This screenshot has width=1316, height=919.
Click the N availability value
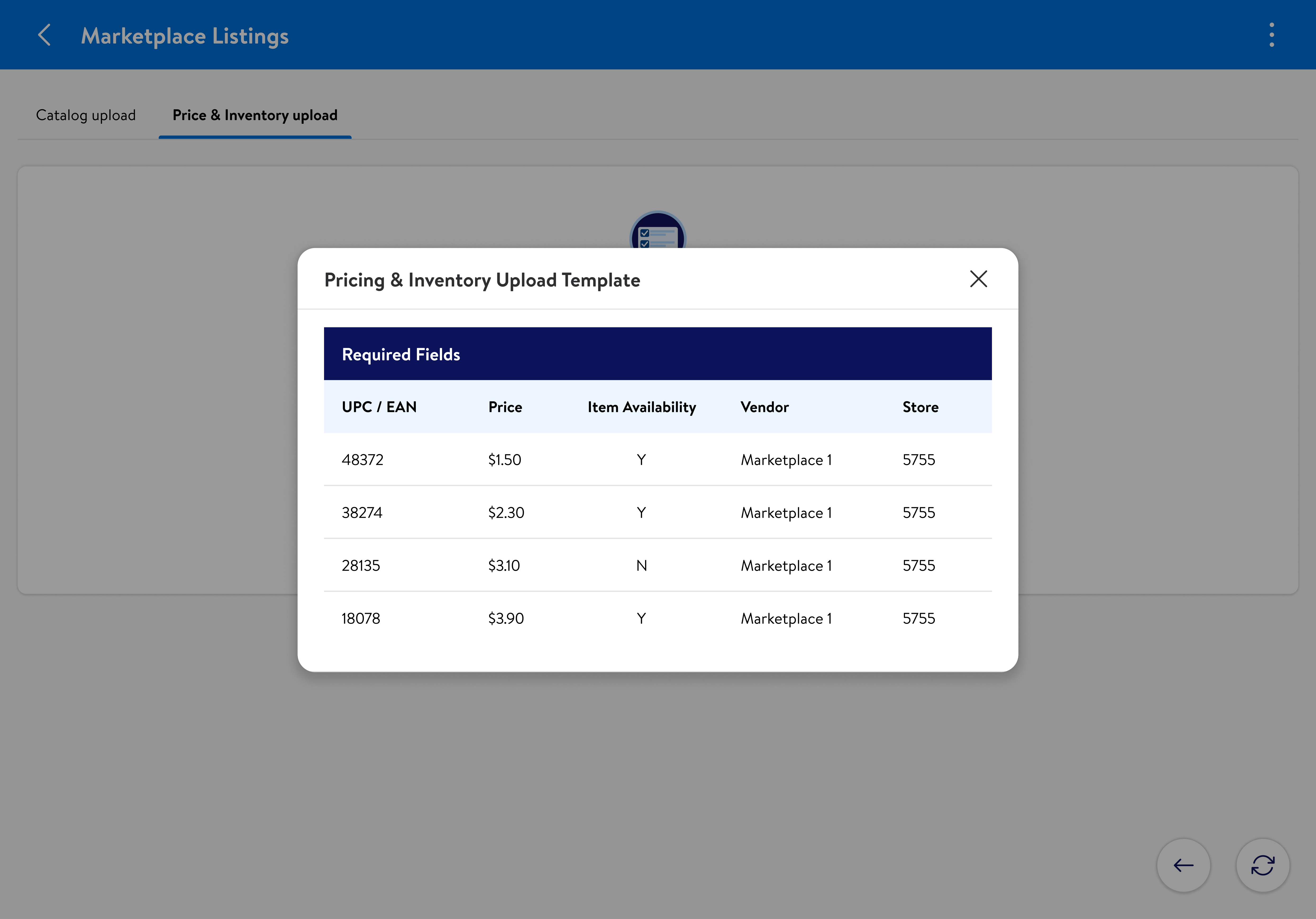tap(641, 565)
